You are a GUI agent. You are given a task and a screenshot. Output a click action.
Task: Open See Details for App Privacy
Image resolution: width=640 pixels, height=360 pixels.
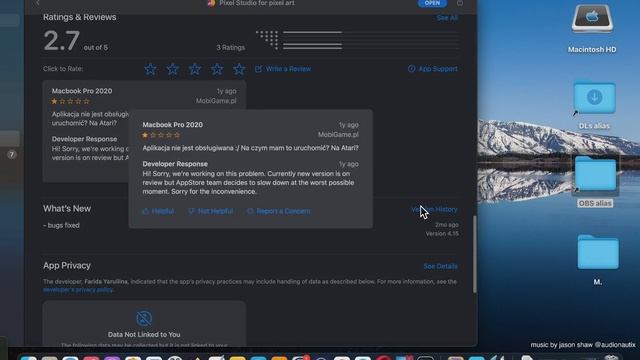440,266
